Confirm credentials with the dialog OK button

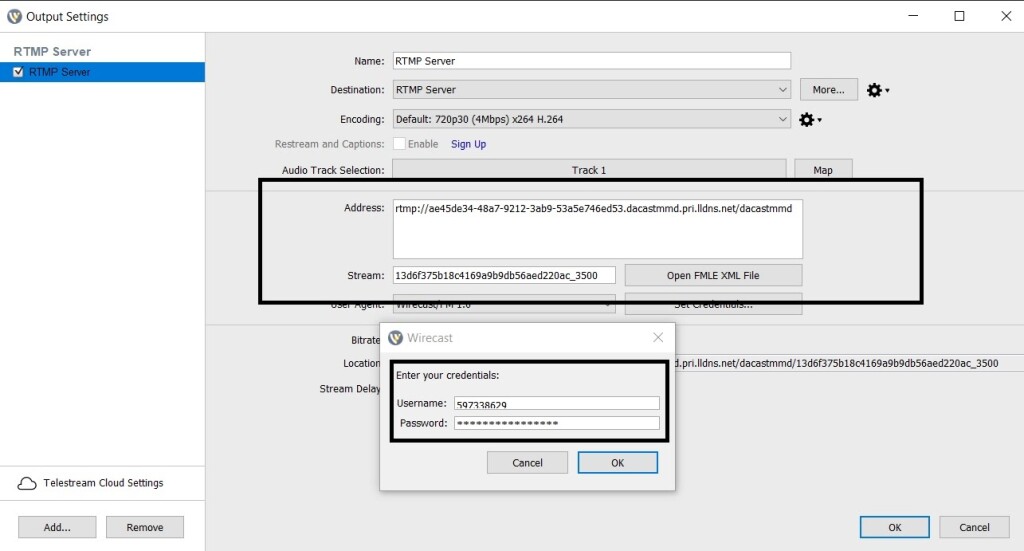coord(618,463)
